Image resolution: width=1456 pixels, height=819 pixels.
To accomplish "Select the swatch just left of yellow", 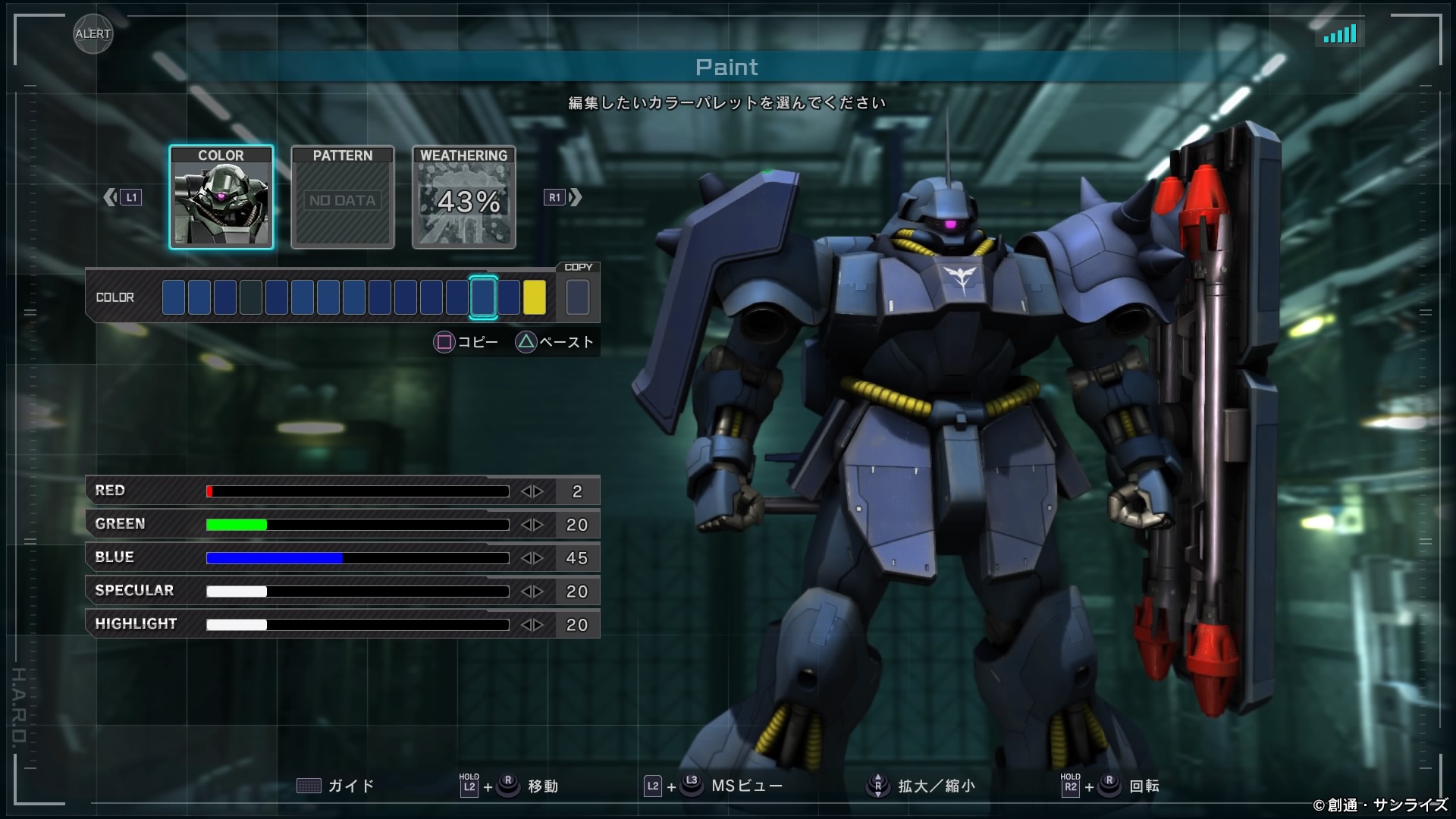I will pos(509,297).
